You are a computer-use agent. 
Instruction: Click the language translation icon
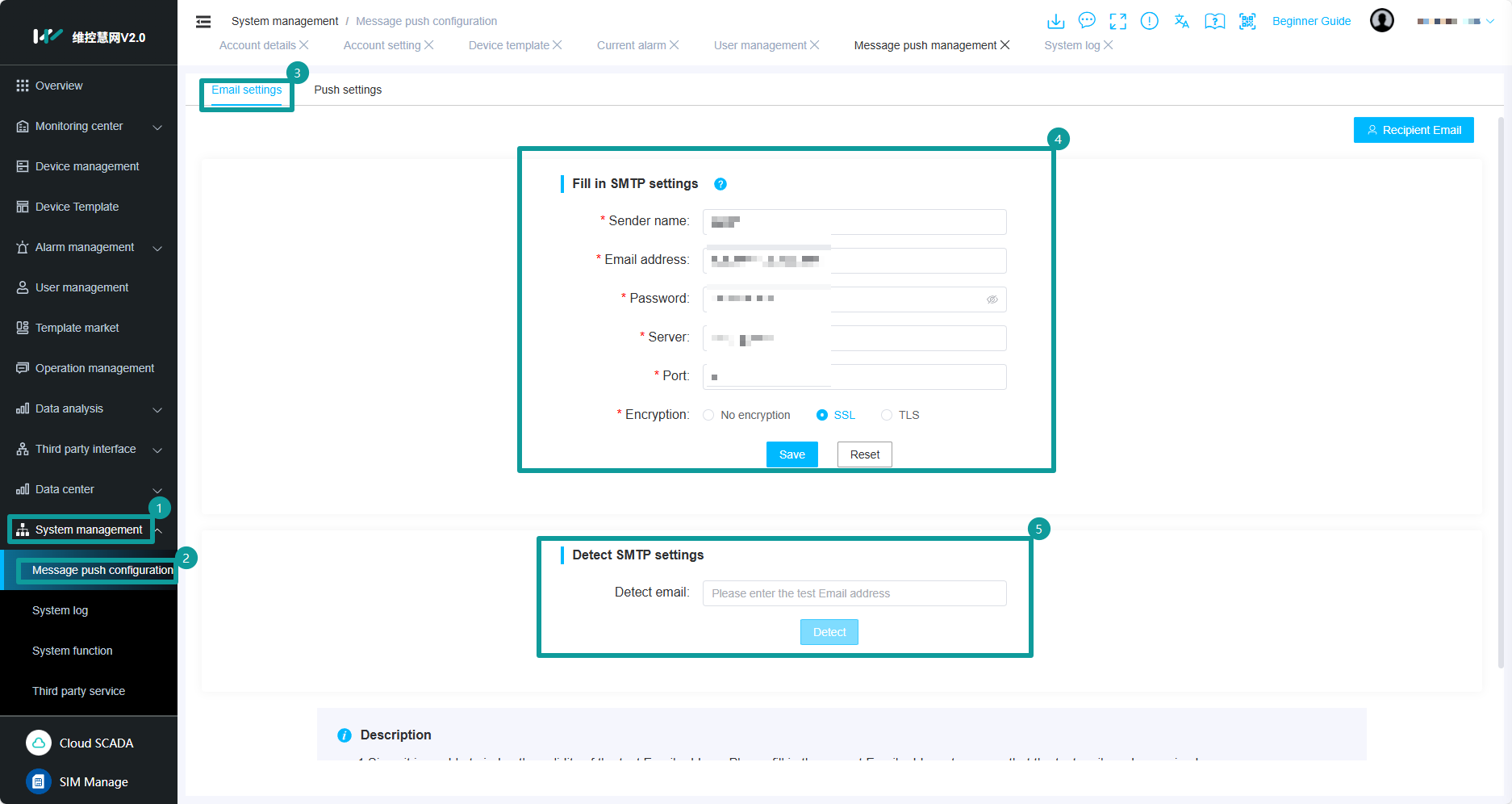1181,21
